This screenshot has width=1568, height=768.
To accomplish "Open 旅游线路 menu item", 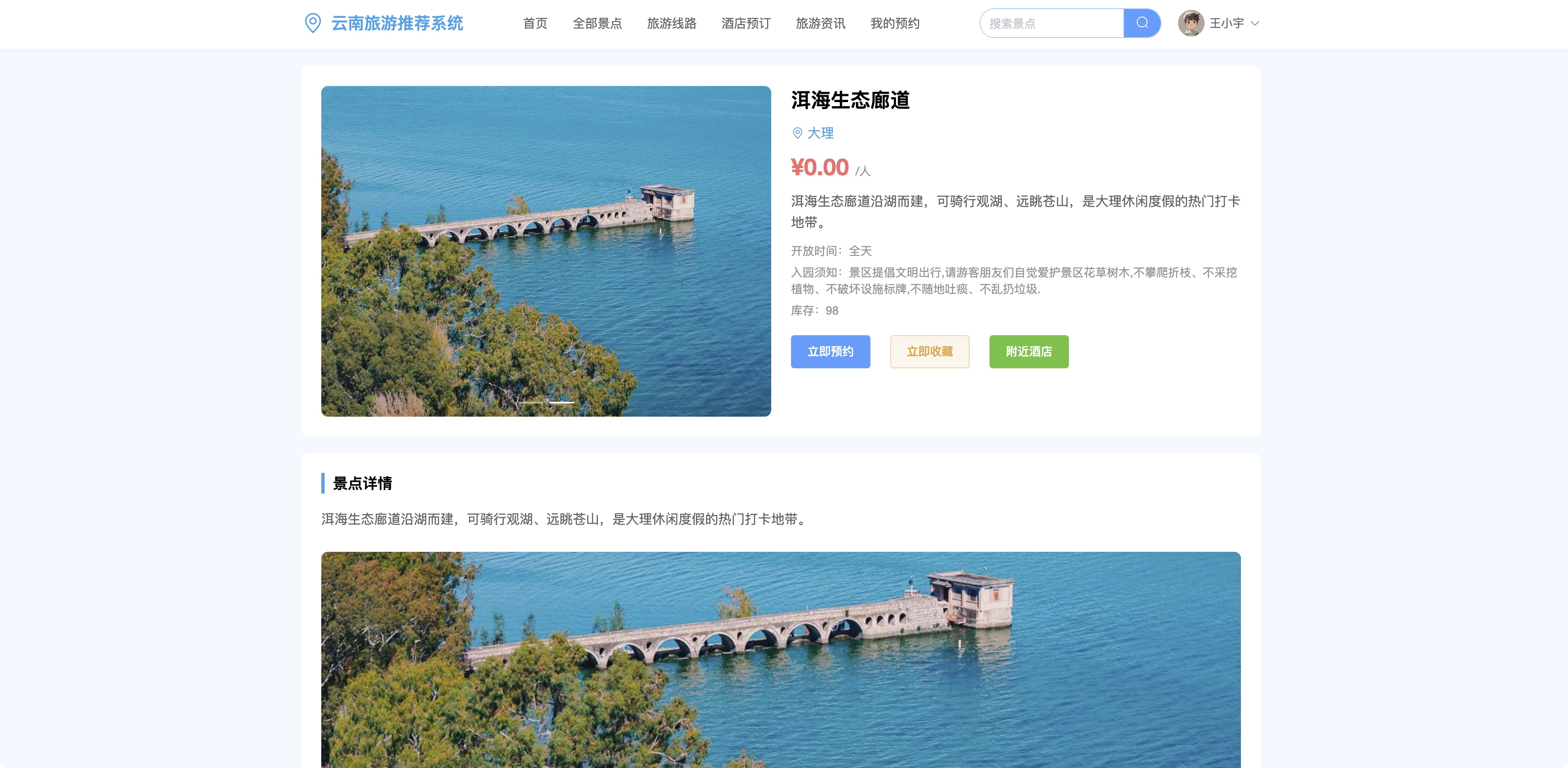I will tap(672, 23).
